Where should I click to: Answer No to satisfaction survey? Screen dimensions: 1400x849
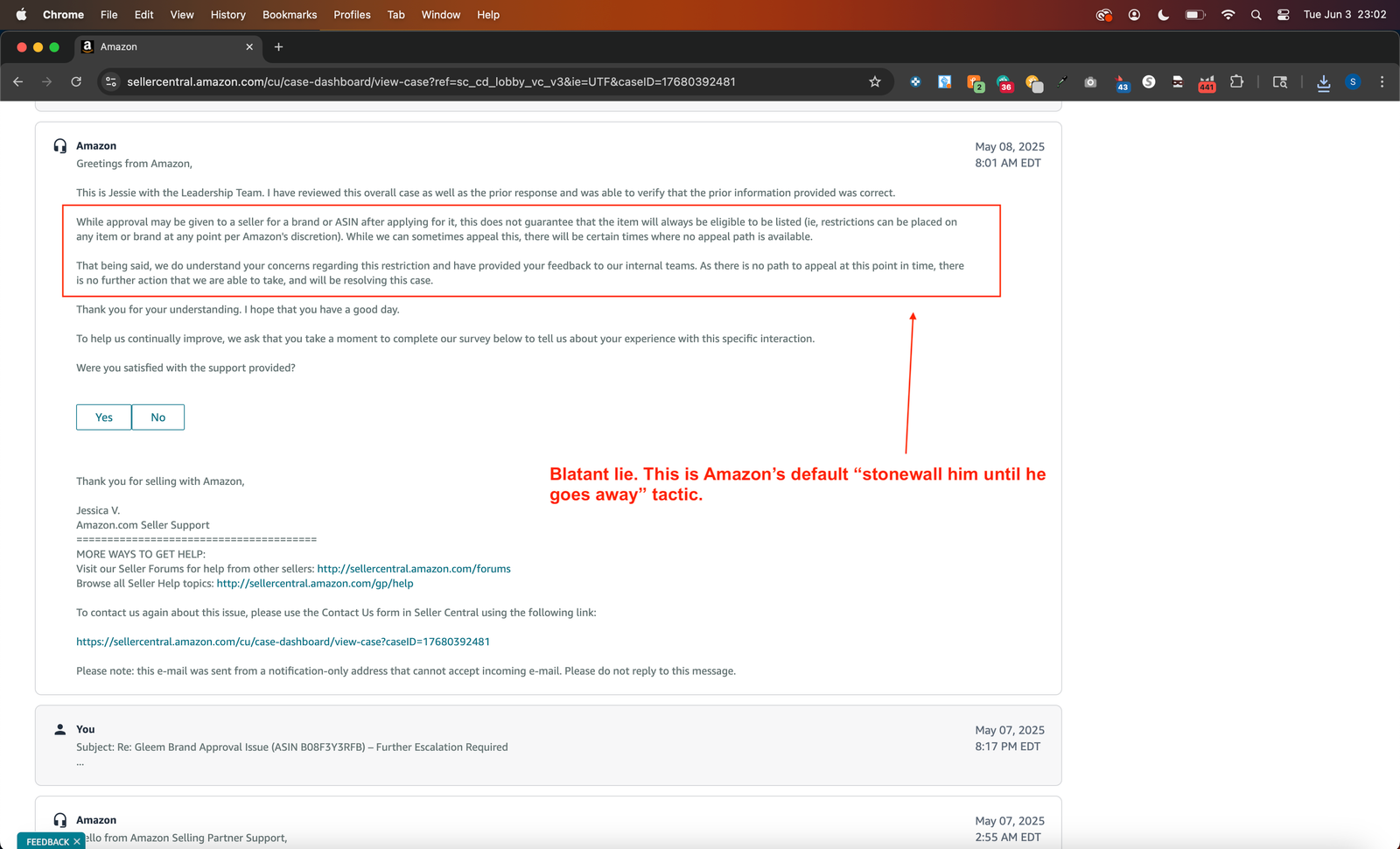[158, 417]
